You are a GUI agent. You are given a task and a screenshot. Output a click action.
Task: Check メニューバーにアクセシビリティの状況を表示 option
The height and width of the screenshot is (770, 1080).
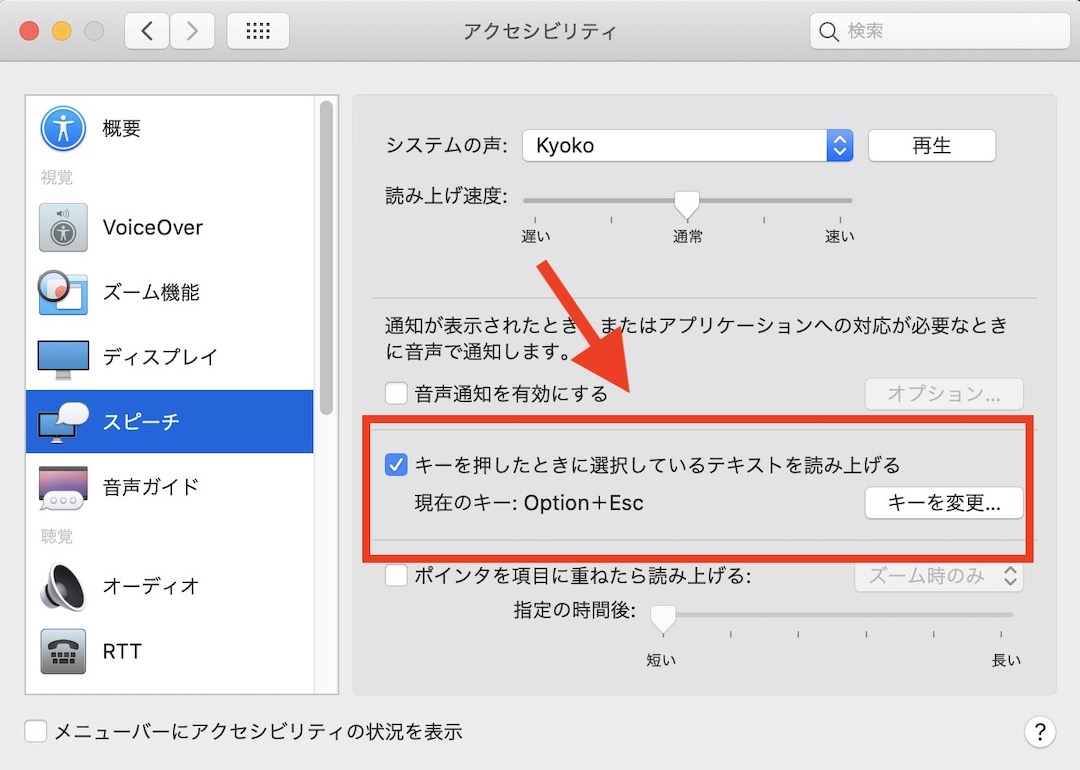point(35,731)
